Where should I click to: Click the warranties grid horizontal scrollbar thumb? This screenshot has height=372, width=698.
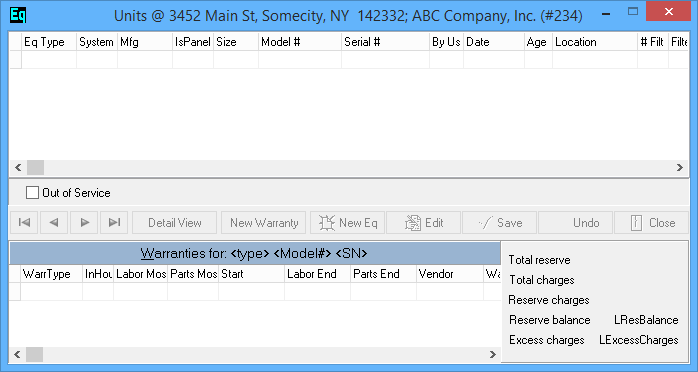click(x=34, y=355)
